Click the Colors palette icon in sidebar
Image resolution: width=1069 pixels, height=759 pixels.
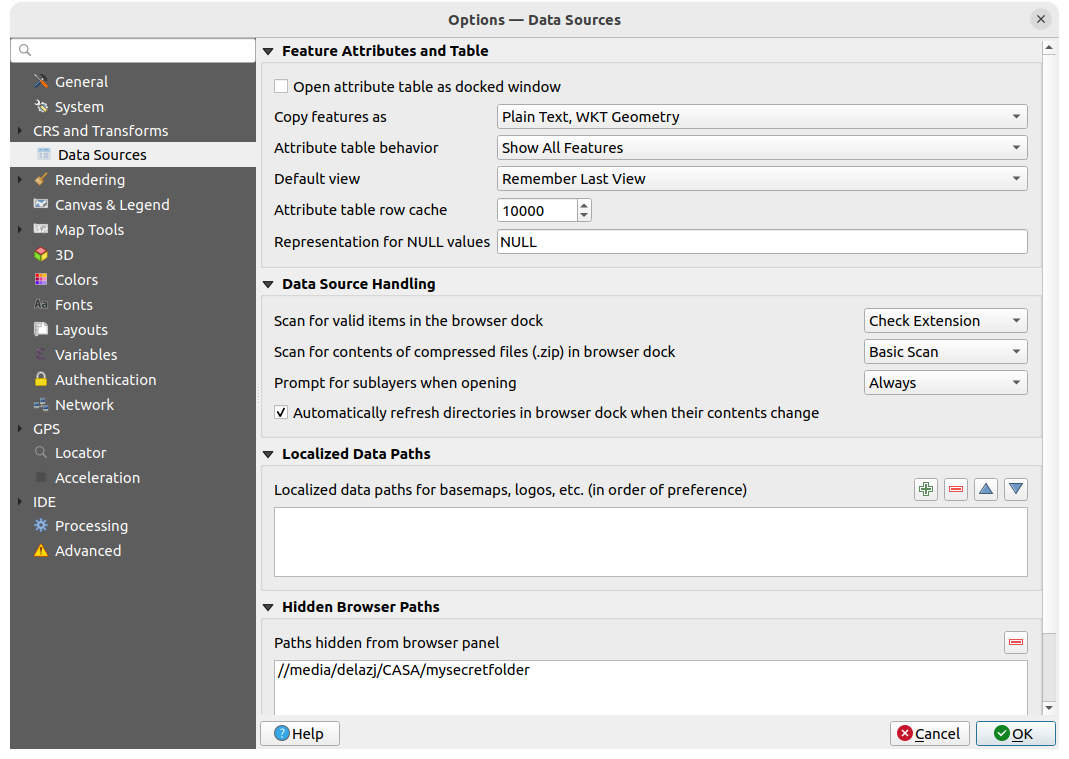coord(41,279)
